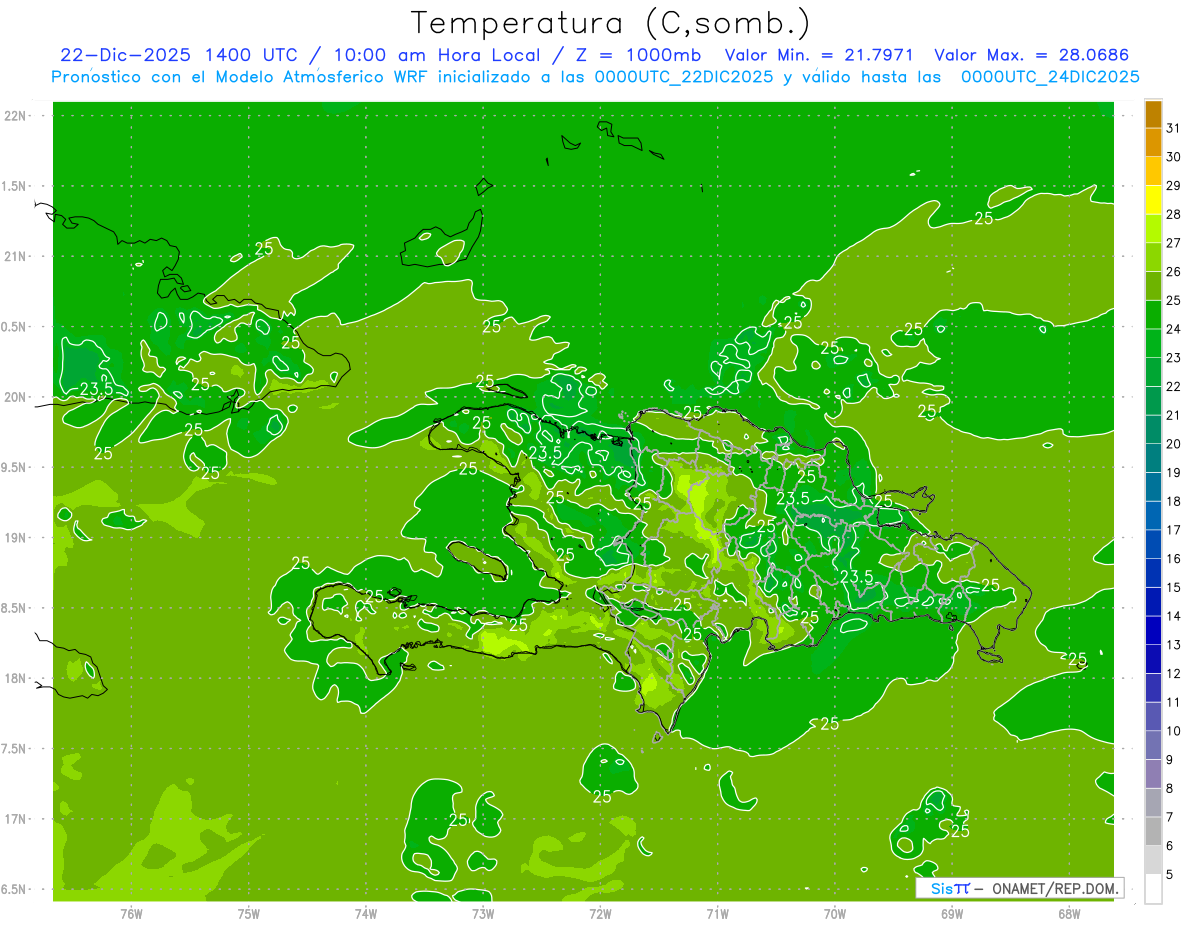This screenshot has height=927, width=1200.
Task: Click the "Valor Max. = 28.0686" value
Action: click(1031, 55)
